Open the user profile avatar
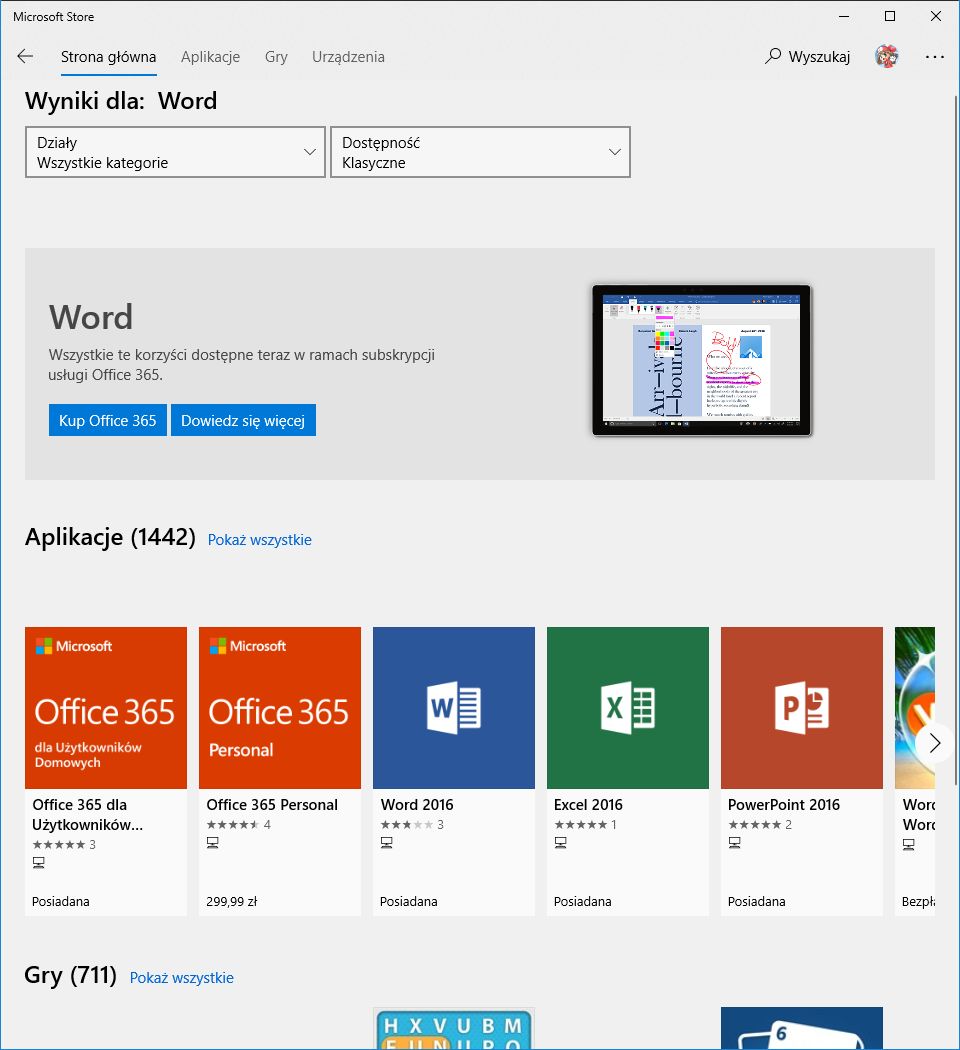Viewport: 960px width, 1050px height. pos(886,56)
